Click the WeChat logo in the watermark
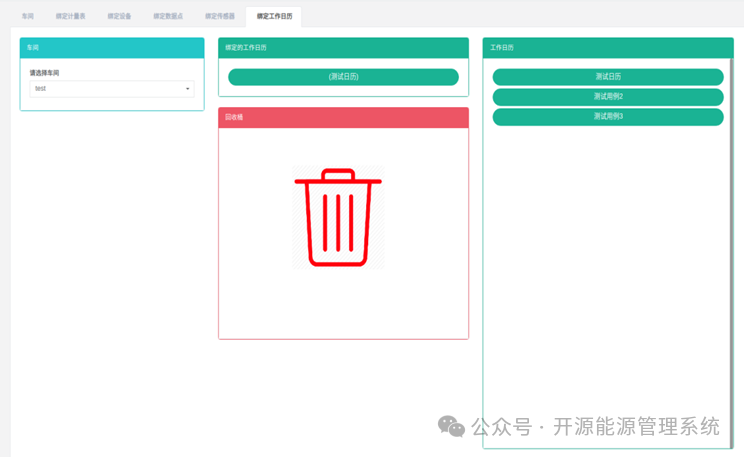 (451, 426)
